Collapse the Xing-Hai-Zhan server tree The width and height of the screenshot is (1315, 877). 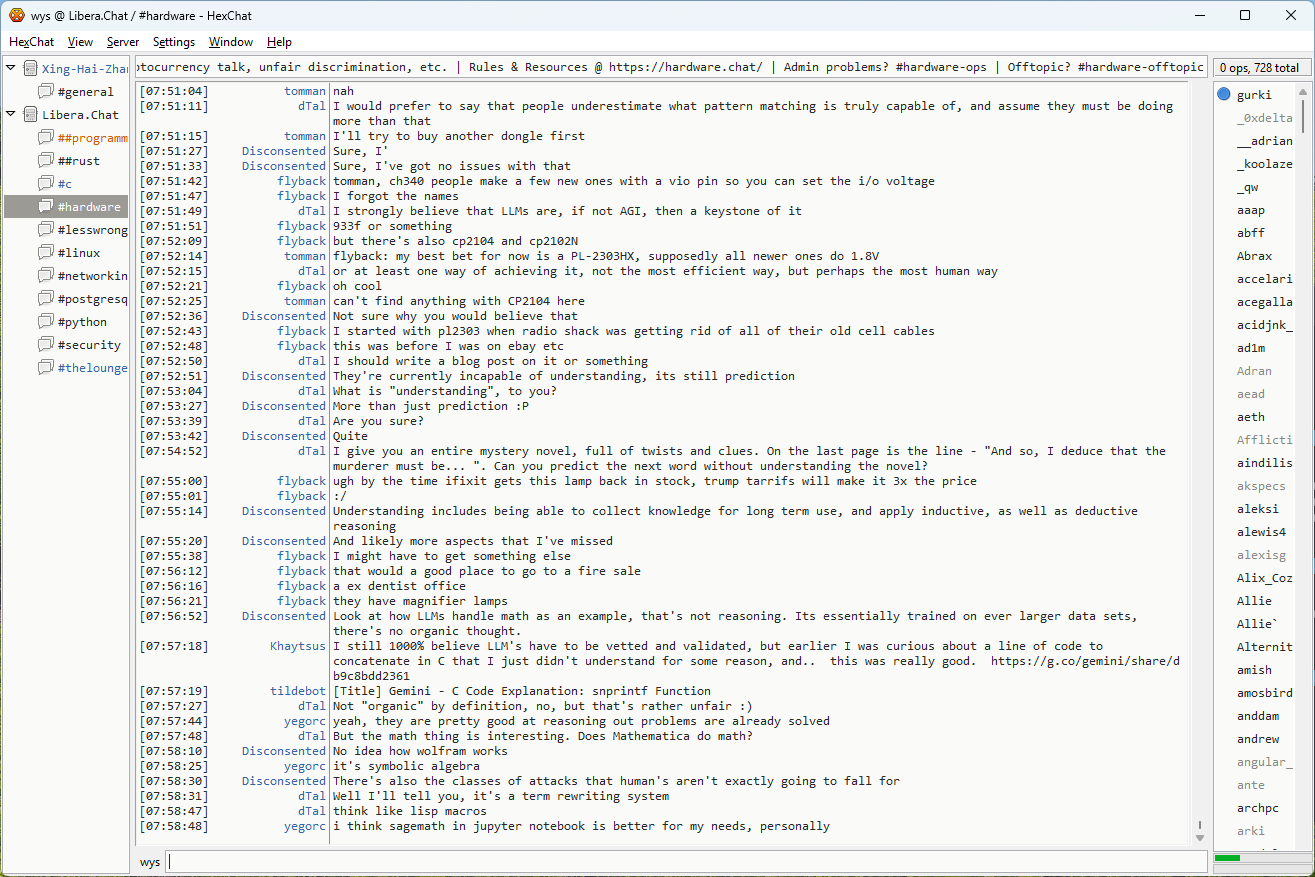[x=11, y=69]
